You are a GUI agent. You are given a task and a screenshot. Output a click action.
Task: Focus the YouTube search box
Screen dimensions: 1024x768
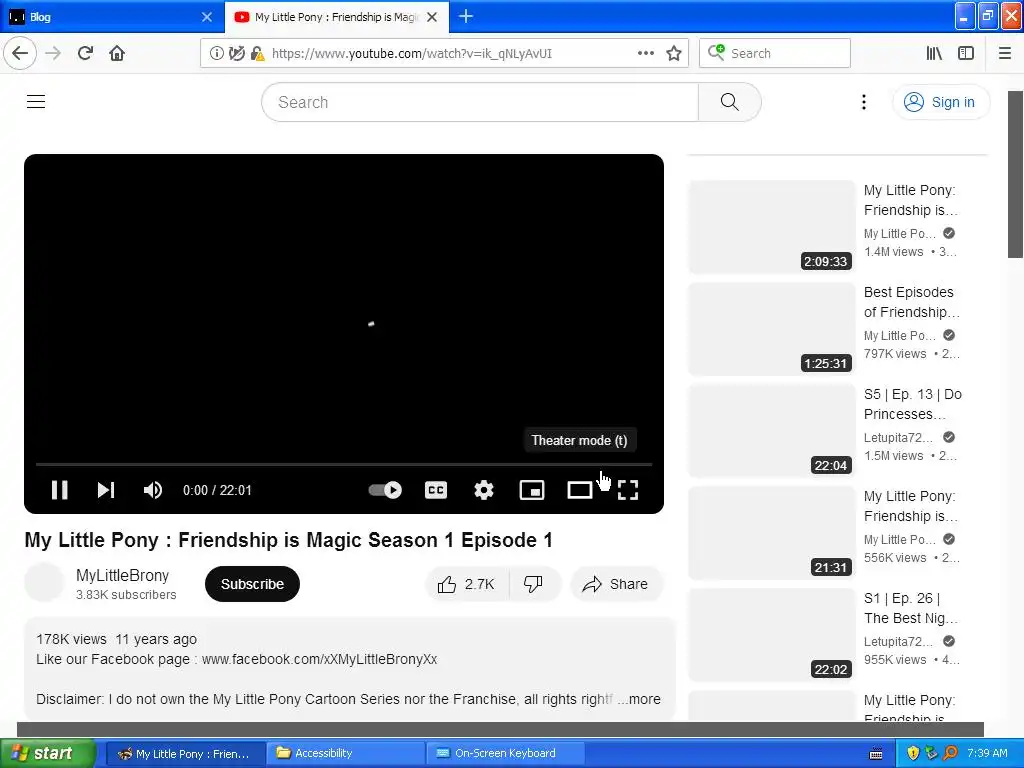tap(480, 102)
